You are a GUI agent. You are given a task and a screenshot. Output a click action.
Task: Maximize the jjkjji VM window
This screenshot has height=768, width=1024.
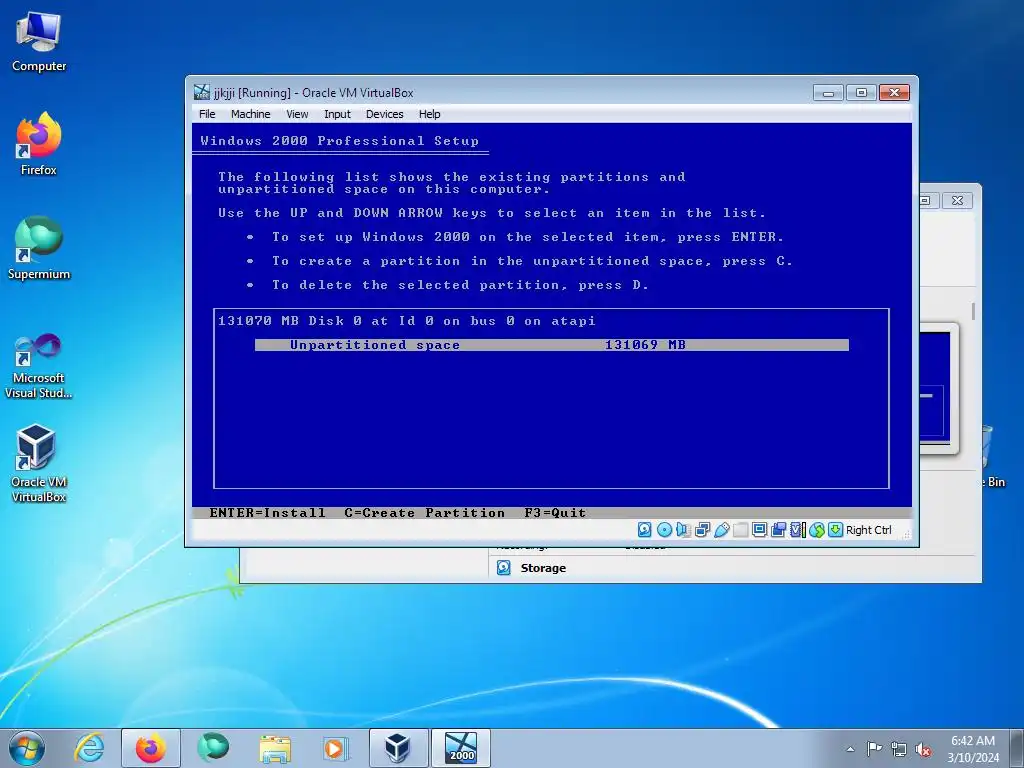click(x=861, y=93)
